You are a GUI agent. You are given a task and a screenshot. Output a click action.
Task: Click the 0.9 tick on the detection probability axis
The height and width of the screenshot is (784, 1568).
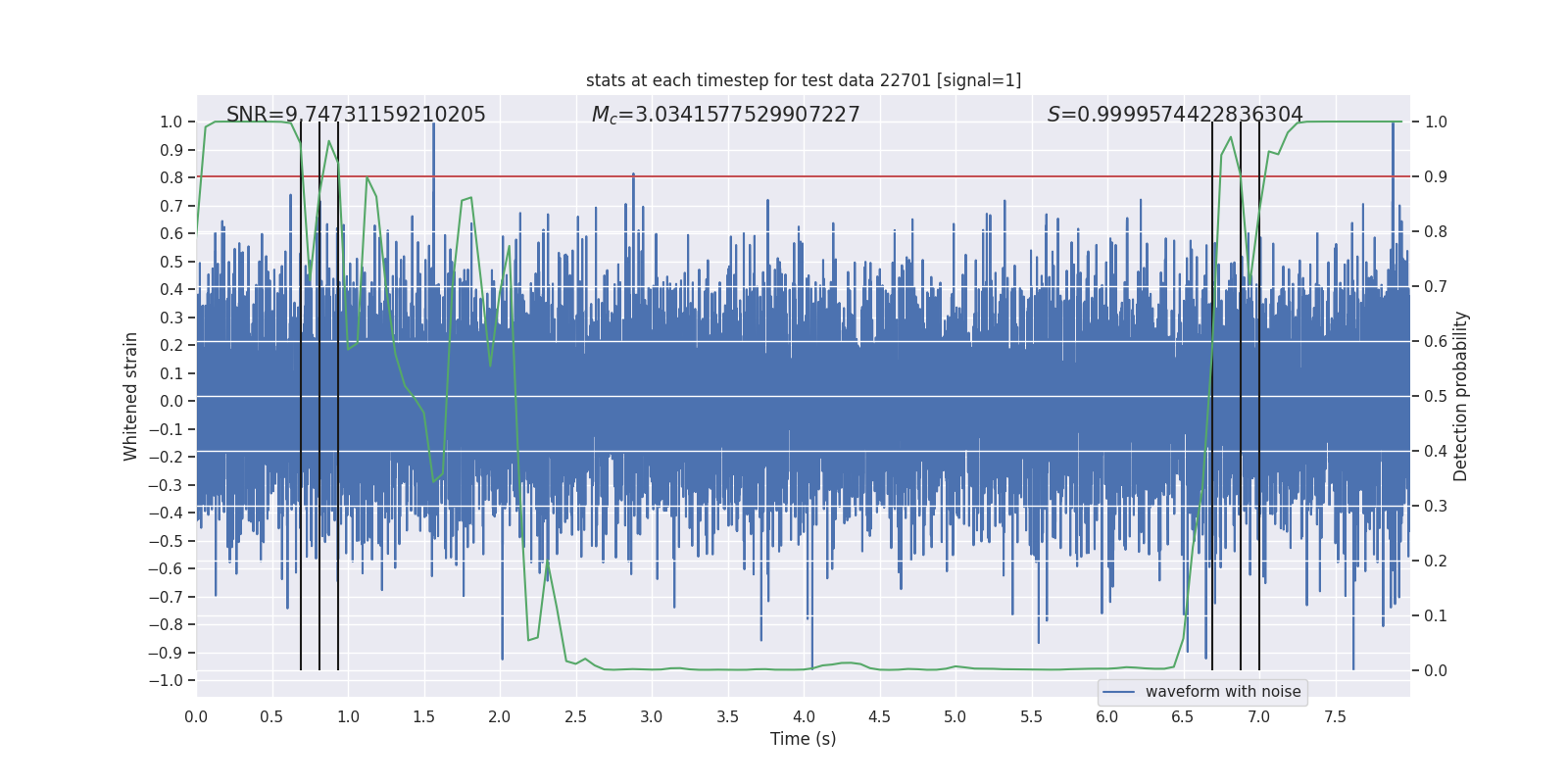pos(1436,176)
